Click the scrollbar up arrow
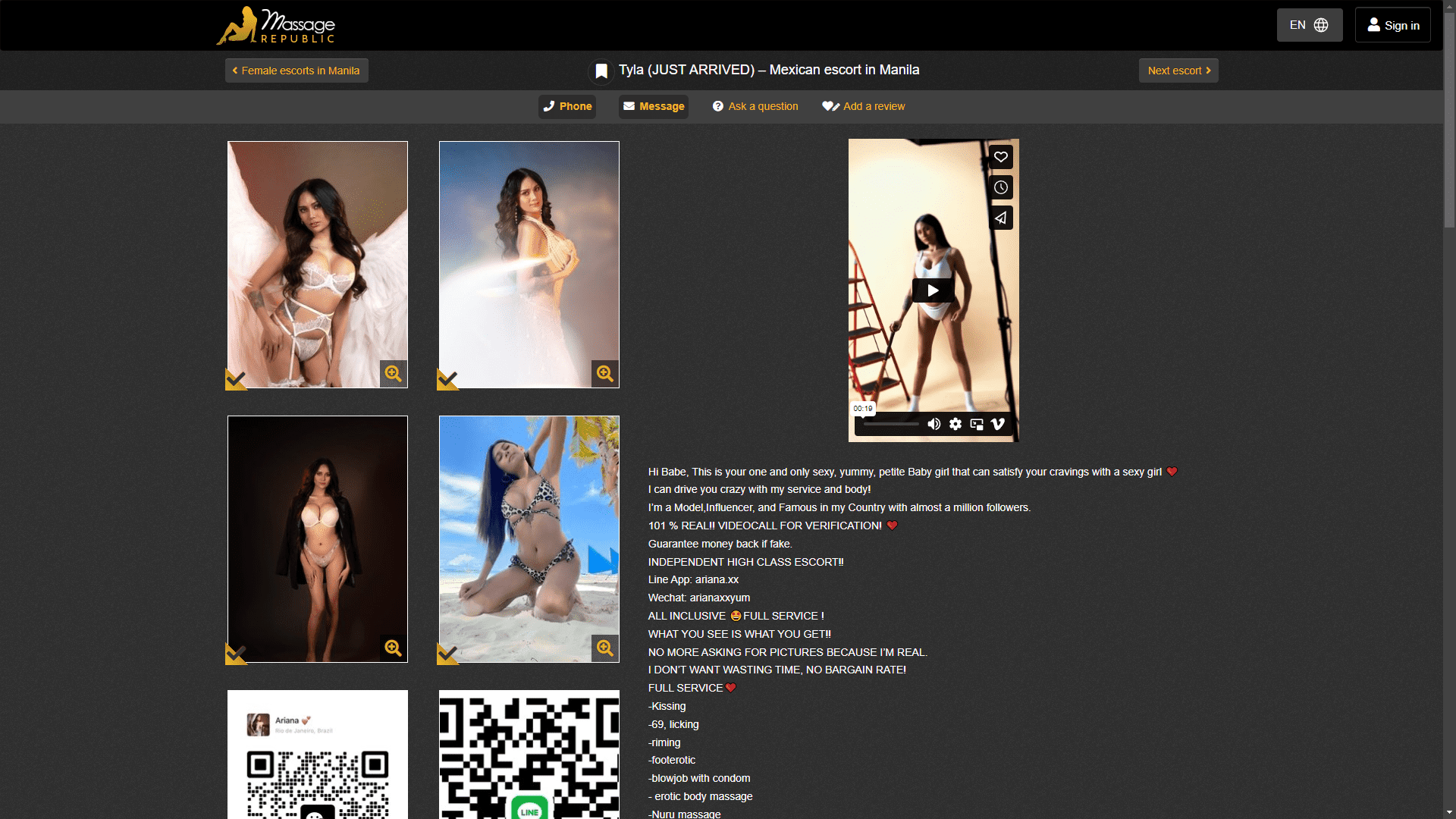 coord(1449,5)
